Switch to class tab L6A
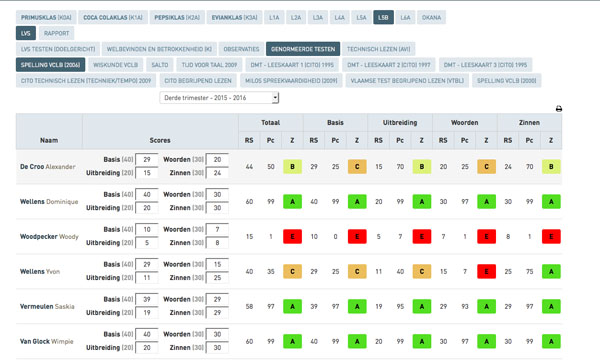 click(x=405, y=17)
